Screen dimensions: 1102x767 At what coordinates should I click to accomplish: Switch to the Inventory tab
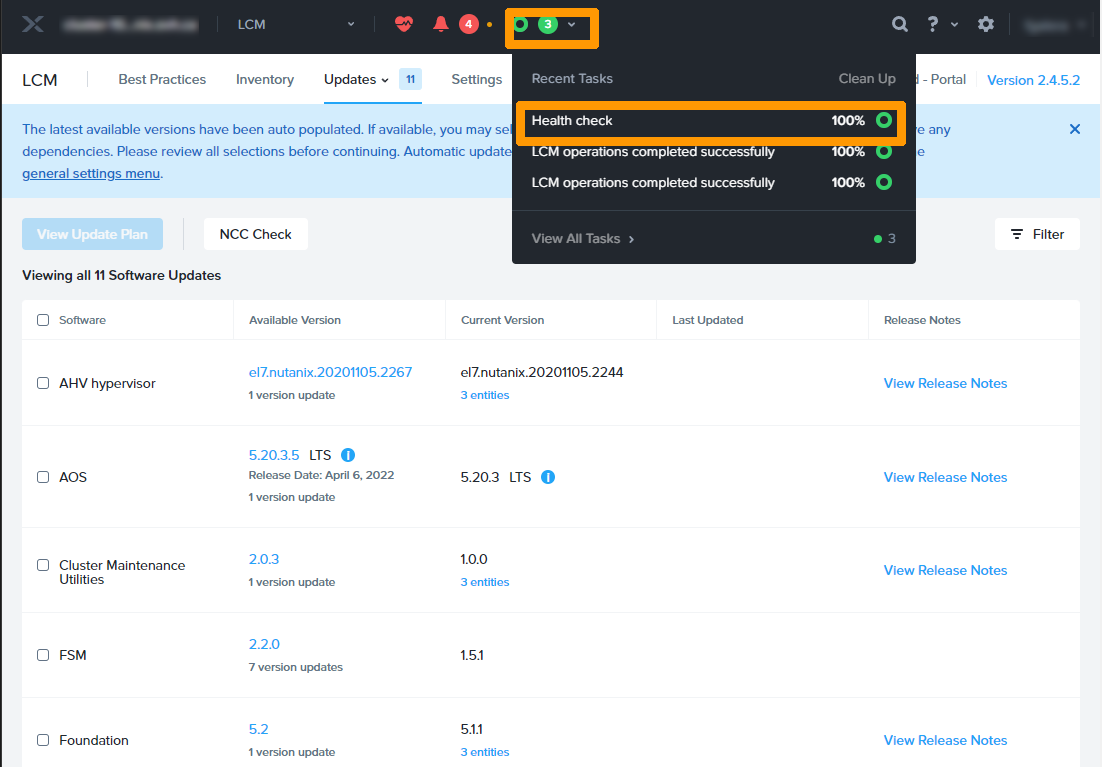tap(265, 79)
